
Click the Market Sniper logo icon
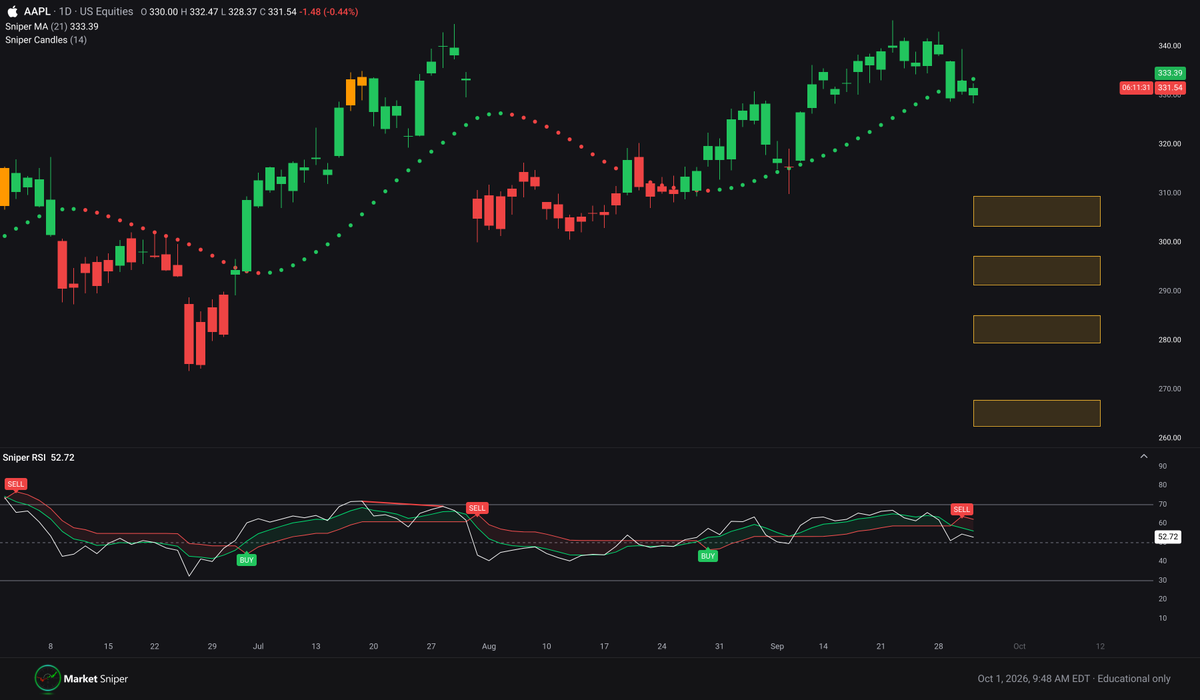click(48, 679)
